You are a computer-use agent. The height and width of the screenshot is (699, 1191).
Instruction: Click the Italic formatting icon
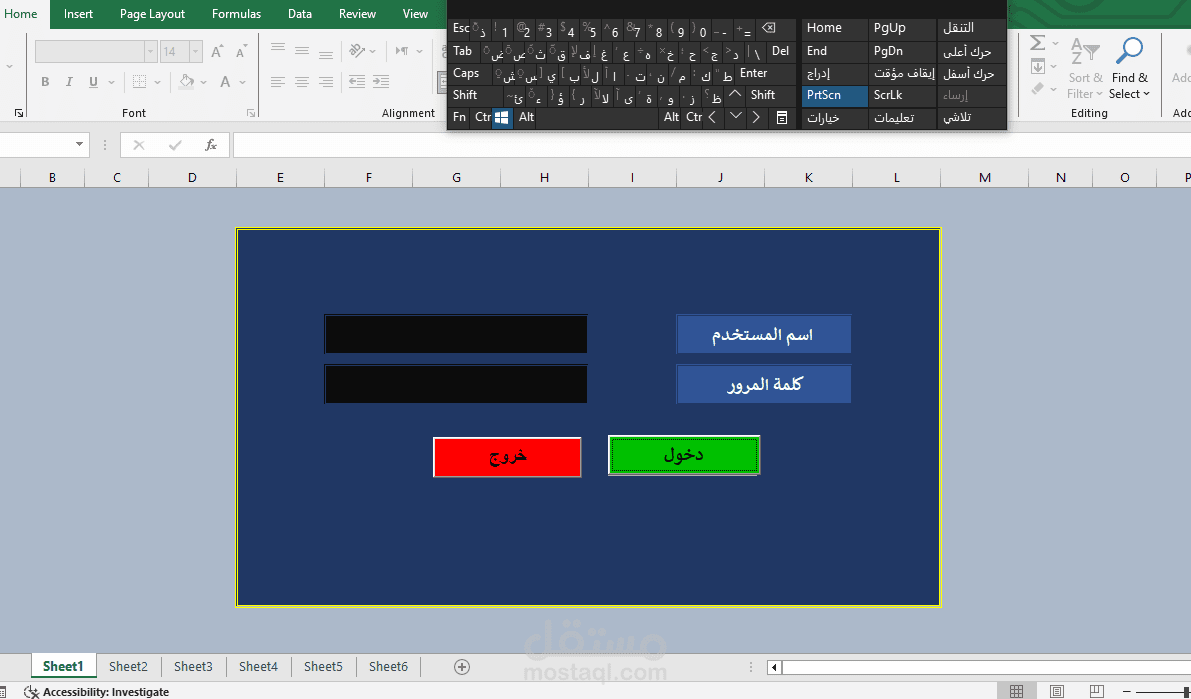(x=69, y=82)
